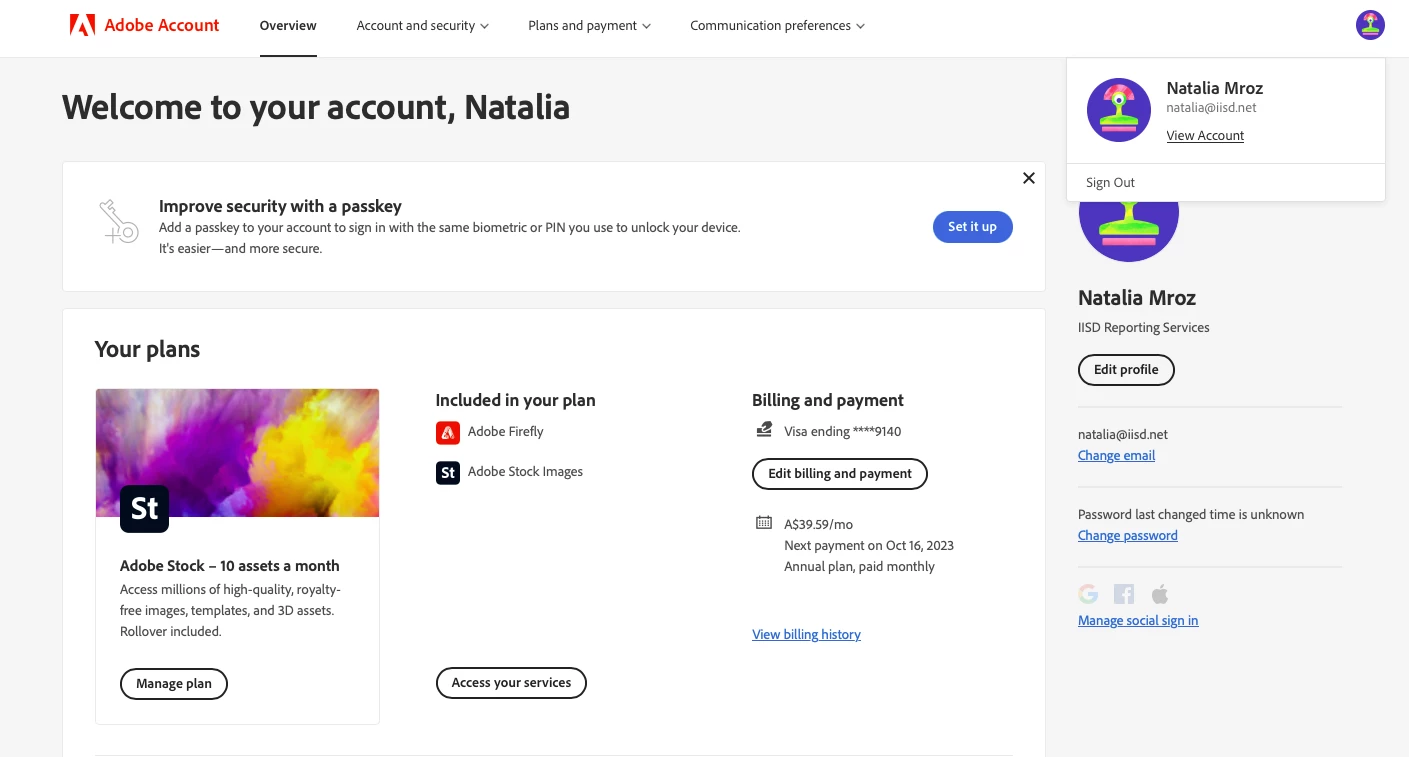Click the Set it up button
The height and width of the screenshot is (757, 1409).
972,227
